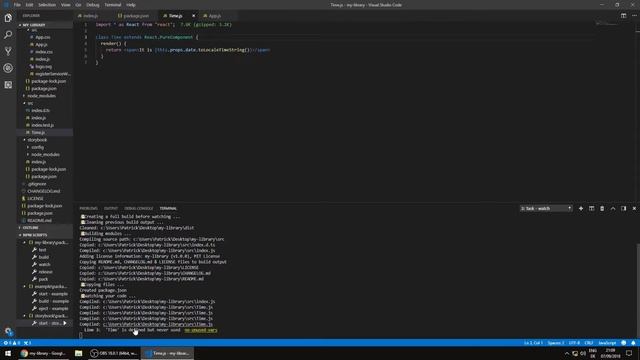
Task: Switch to the Chrome window in taskbar
Action: tap(43, 353)
